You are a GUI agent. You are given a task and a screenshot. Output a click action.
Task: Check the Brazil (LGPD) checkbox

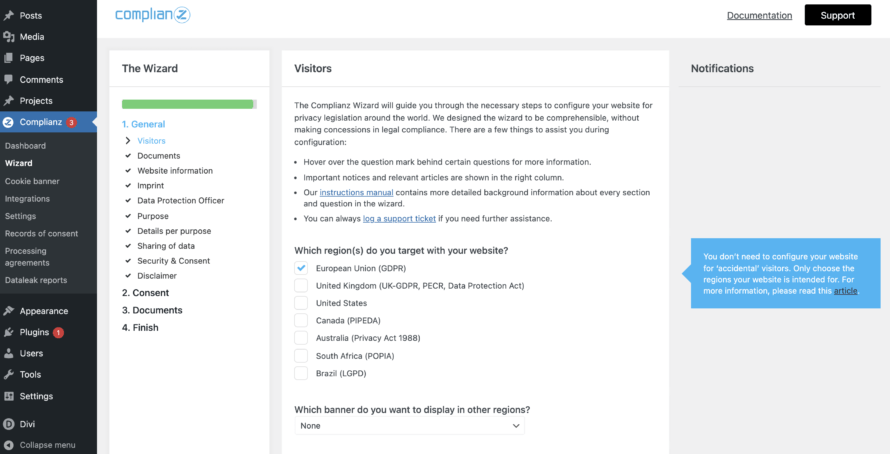click(x=301, y=373)
